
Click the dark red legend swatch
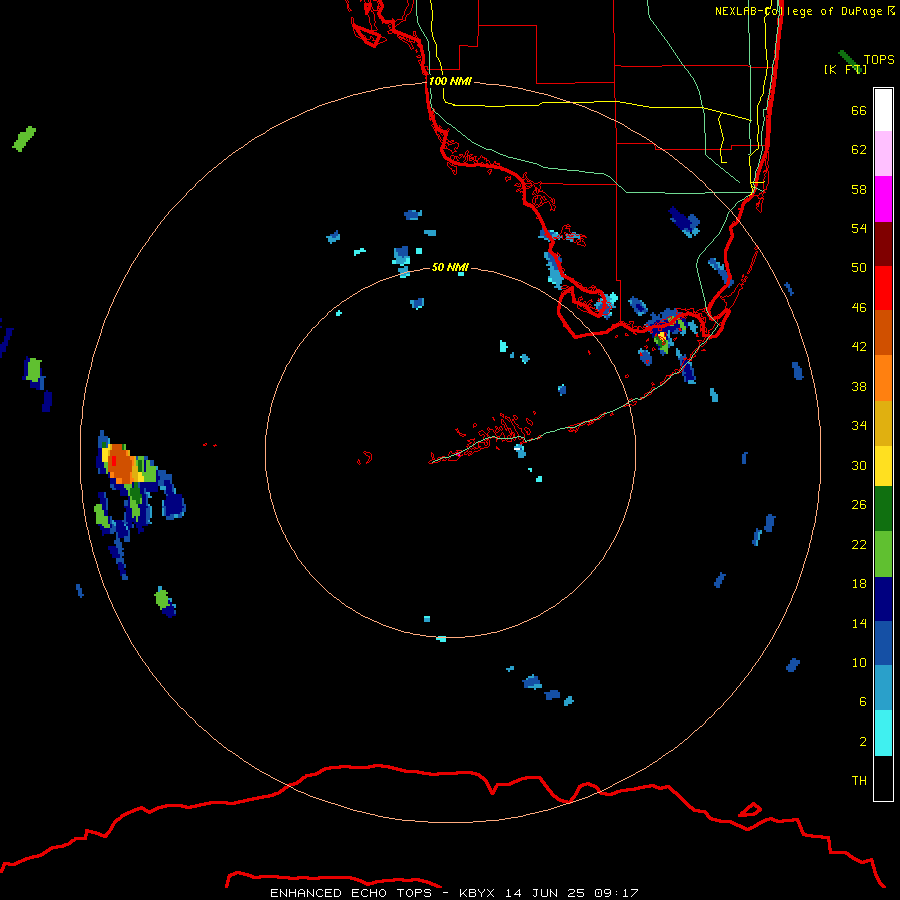pyautogui.click(x=883, y=244)
